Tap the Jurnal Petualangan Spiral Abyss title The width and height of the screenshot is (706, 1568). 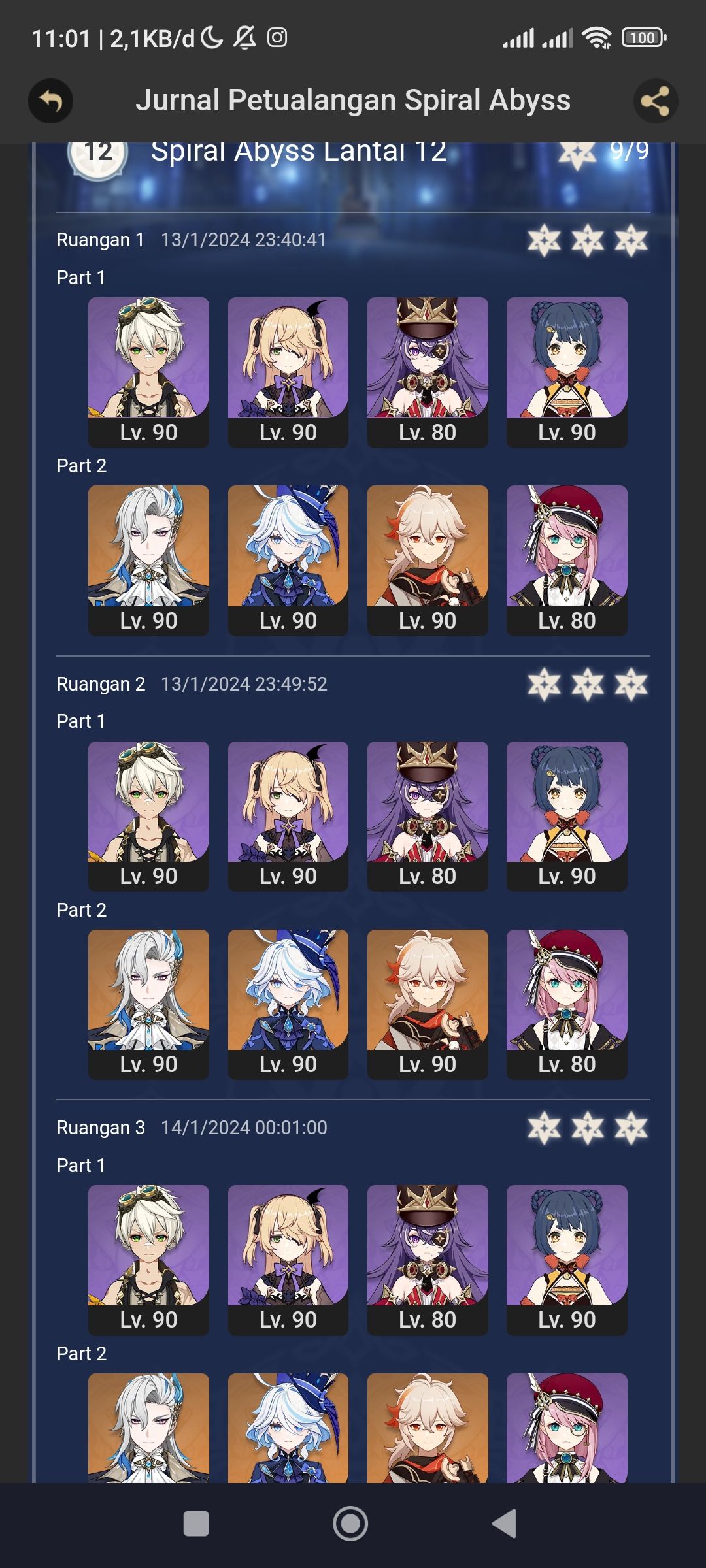[353, 101]
